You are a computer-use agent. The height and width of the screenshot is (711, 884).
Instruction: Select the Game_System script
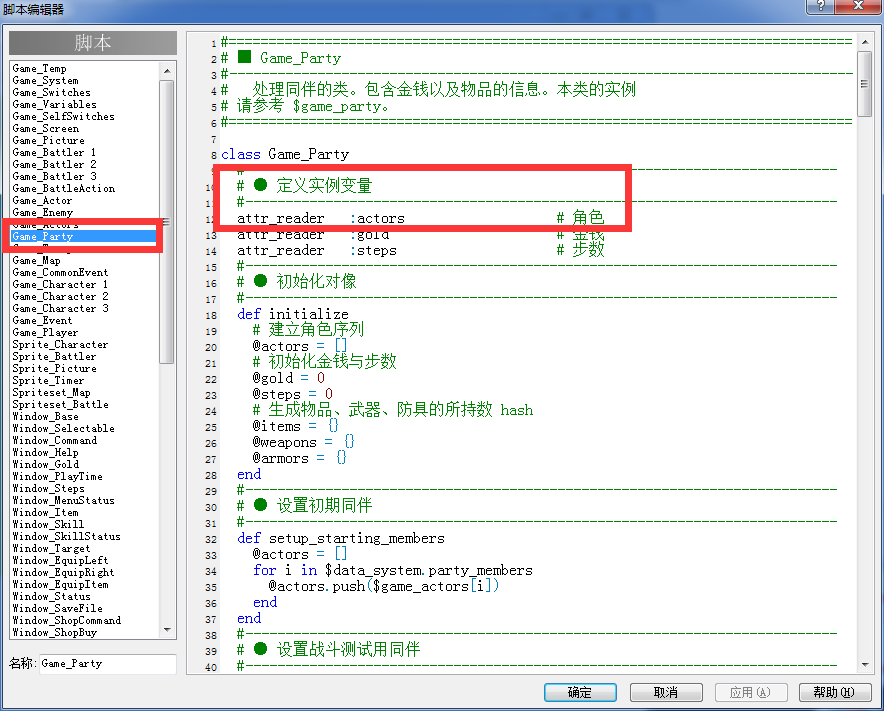pyautogui.click(x=46, y=81)
